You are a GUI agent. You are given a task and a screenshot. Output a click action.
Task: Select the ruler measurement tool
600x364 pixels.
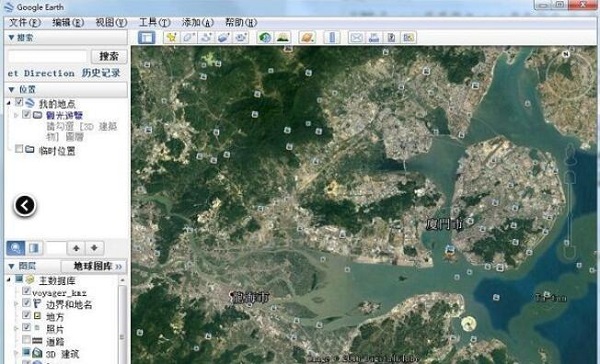332,38
